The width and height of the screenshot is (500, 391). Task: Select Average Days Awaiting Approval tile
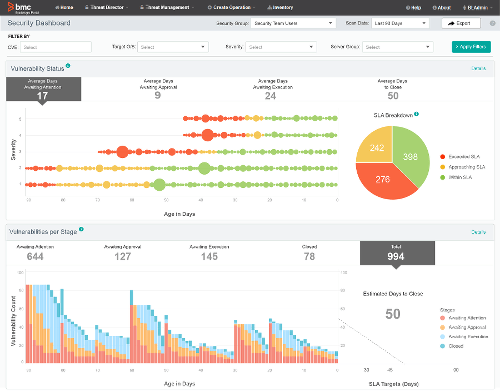pyautogui.click(x=158, y=89)
